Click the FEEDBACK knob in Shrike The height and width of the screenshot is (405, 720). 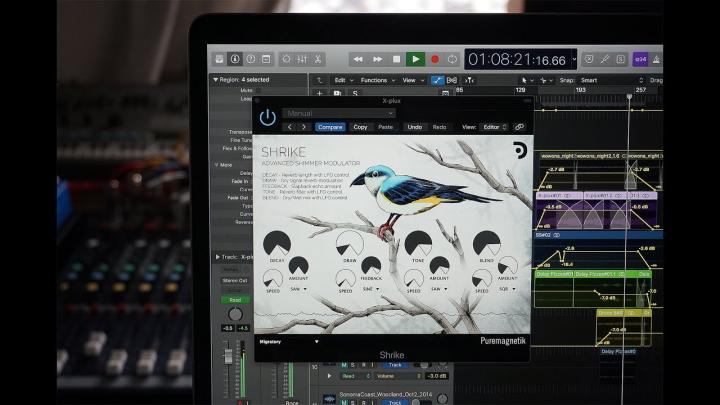pos(371,266)
